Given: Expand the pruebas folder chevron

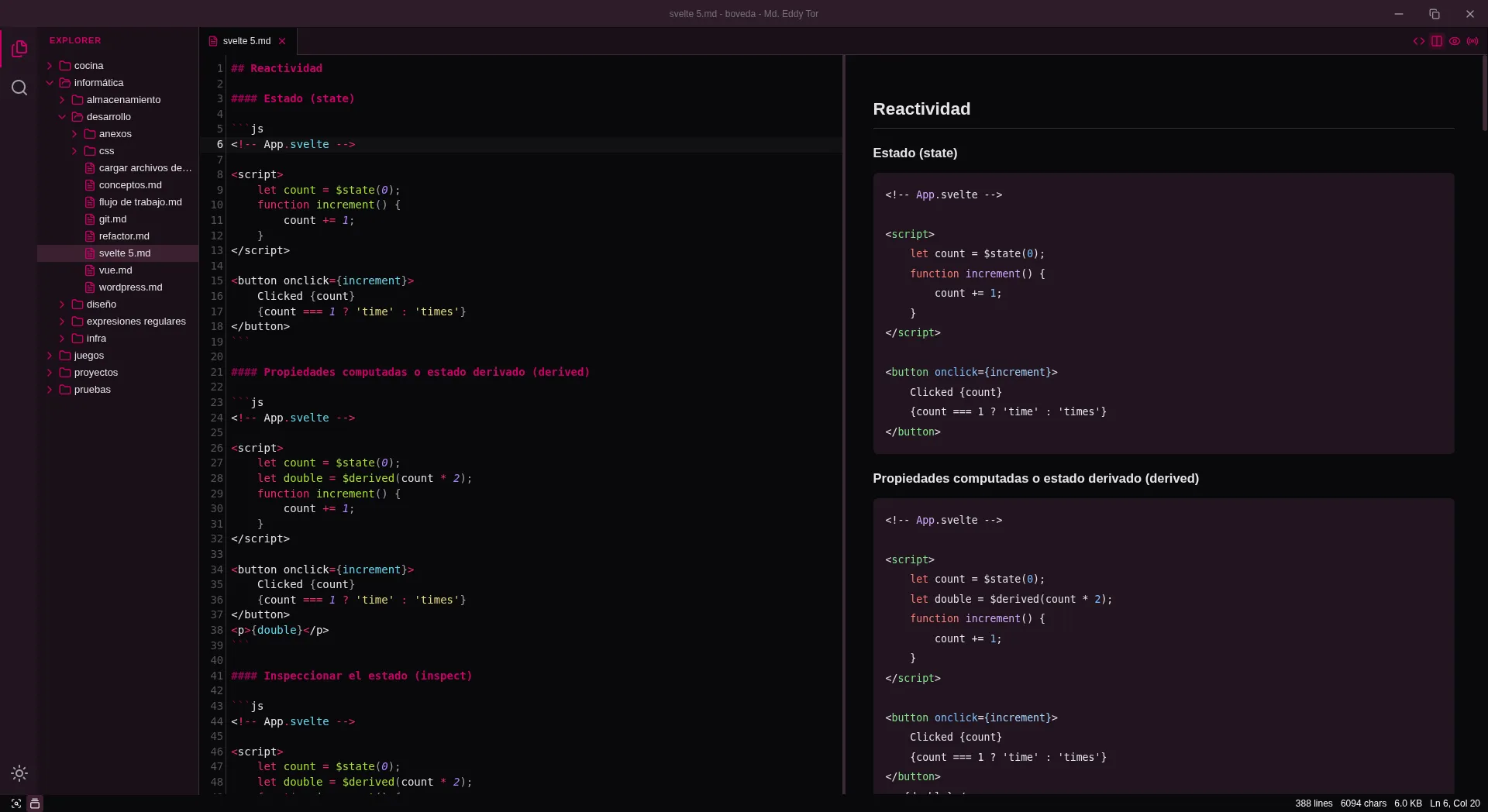Looking at the screenshot, I should [50, 390].
